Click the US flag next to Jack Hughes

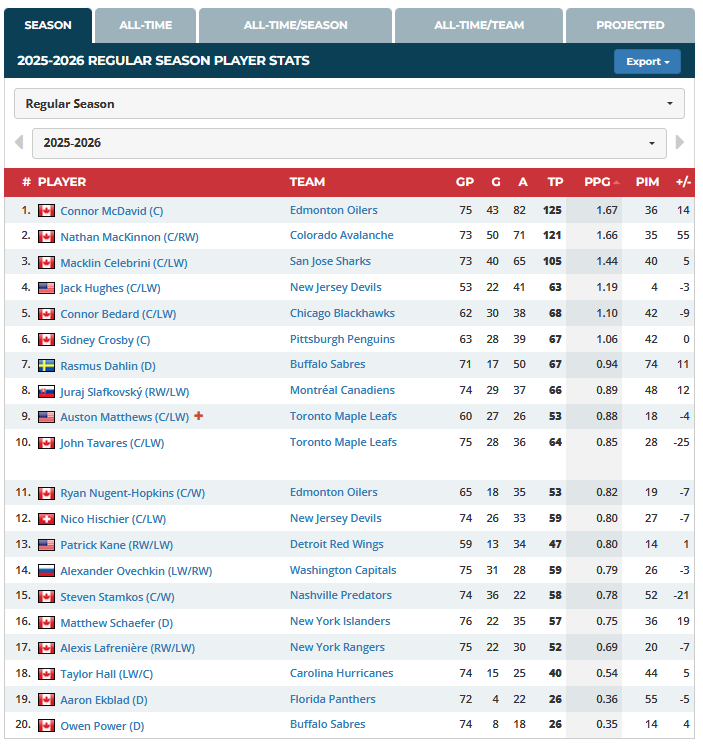(x=46, y=288)
